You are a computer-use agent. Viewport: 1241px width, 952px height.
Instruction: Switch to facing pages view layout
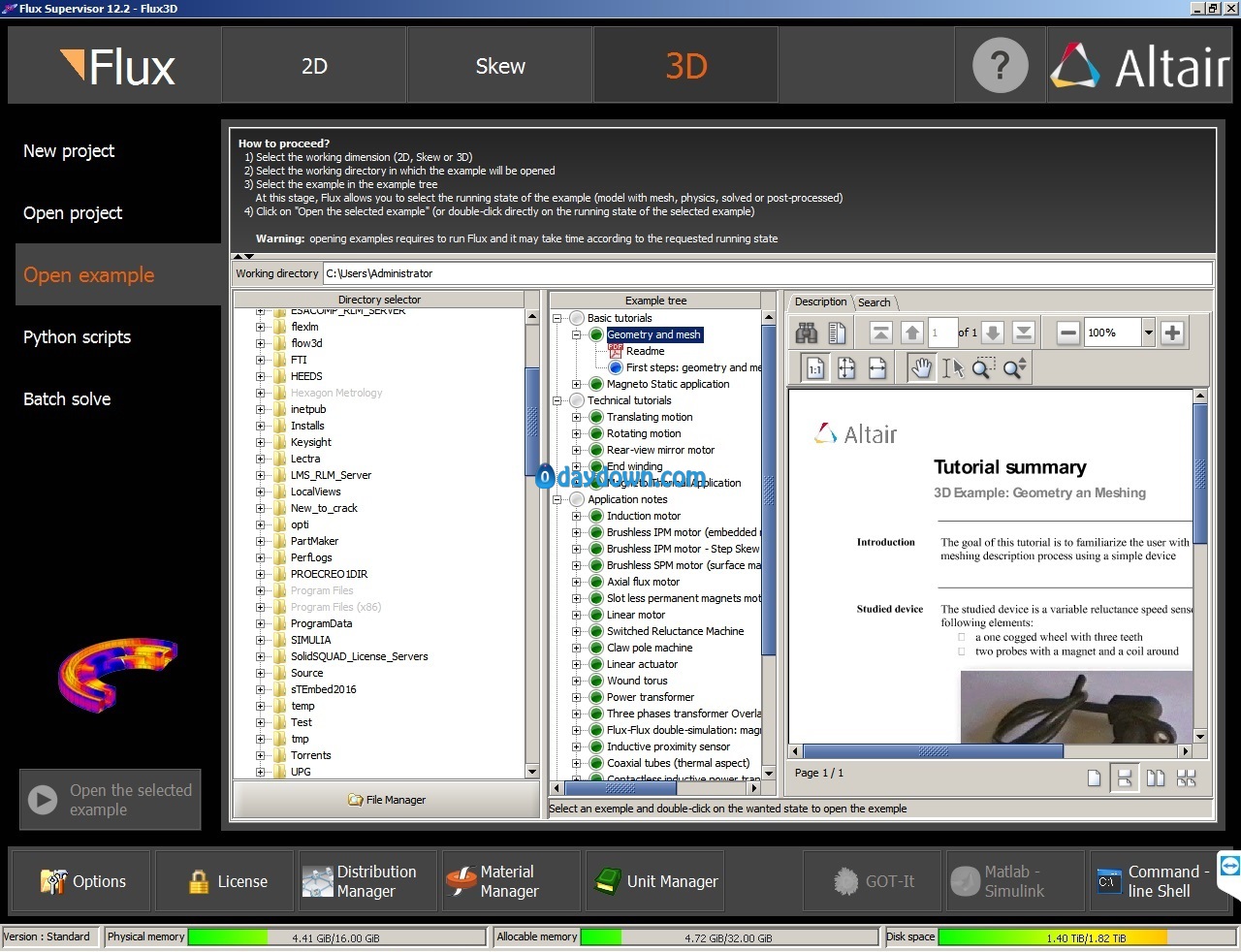coord(1156,777)
